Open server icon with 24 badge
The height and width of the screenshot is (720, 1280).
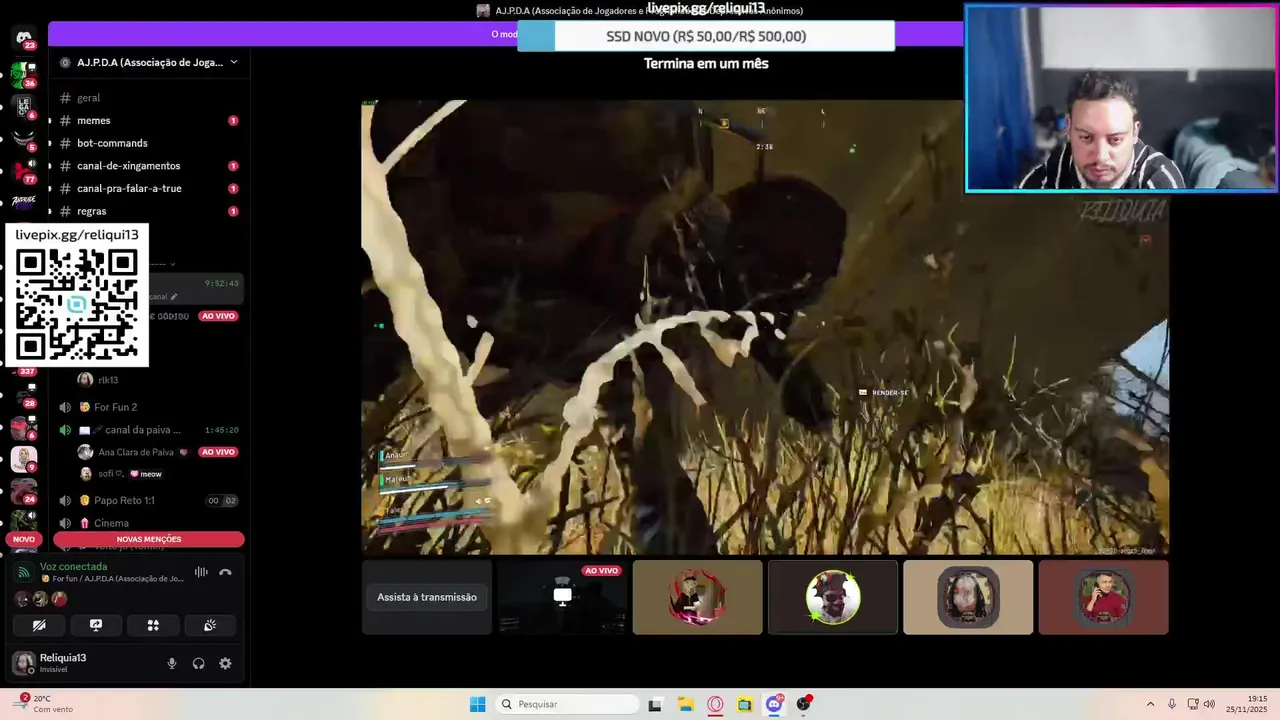click(x=24, y=490)
